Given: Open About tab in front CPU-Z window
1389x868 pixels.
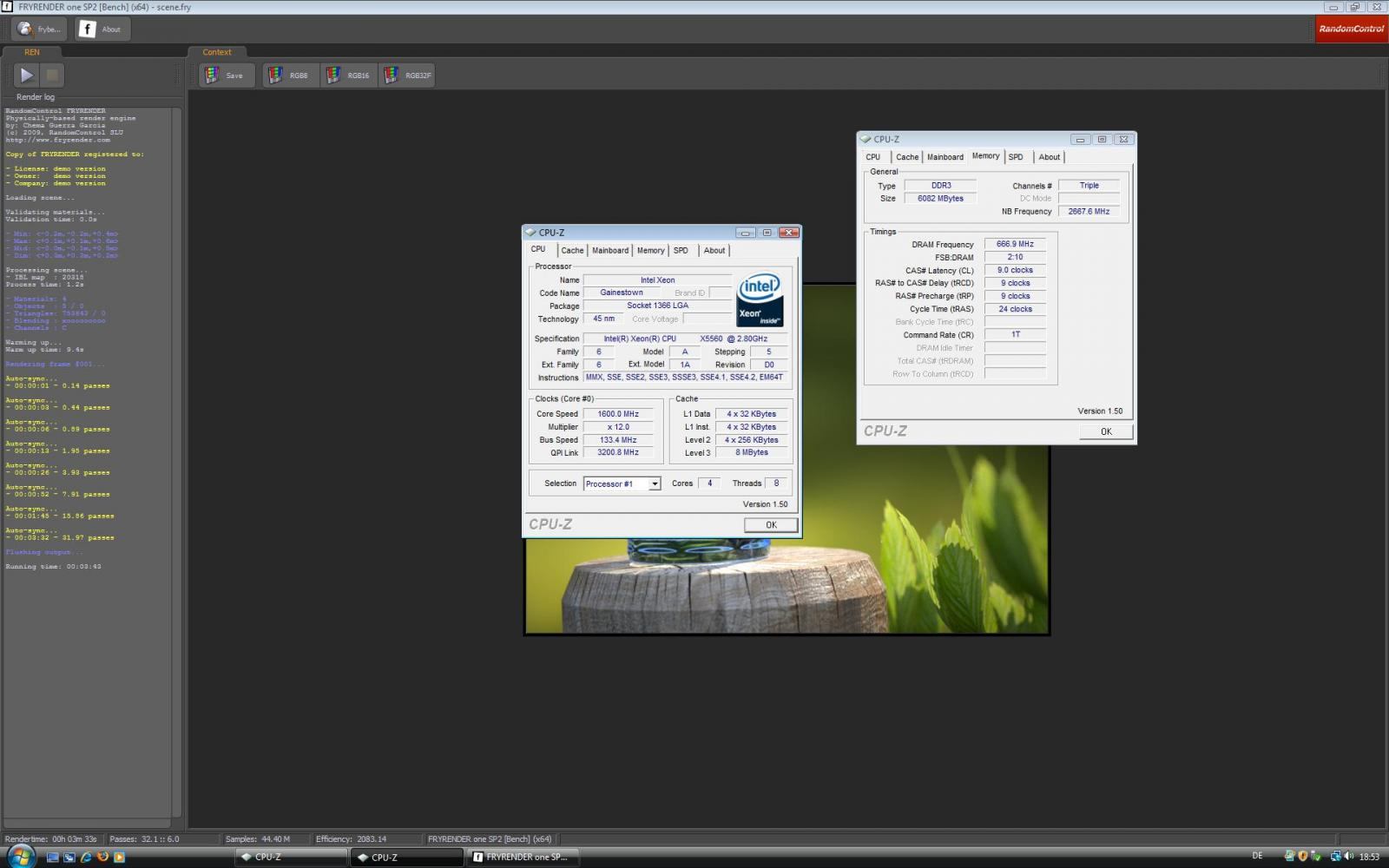Looking at the screenshot, I should [714, 250].
